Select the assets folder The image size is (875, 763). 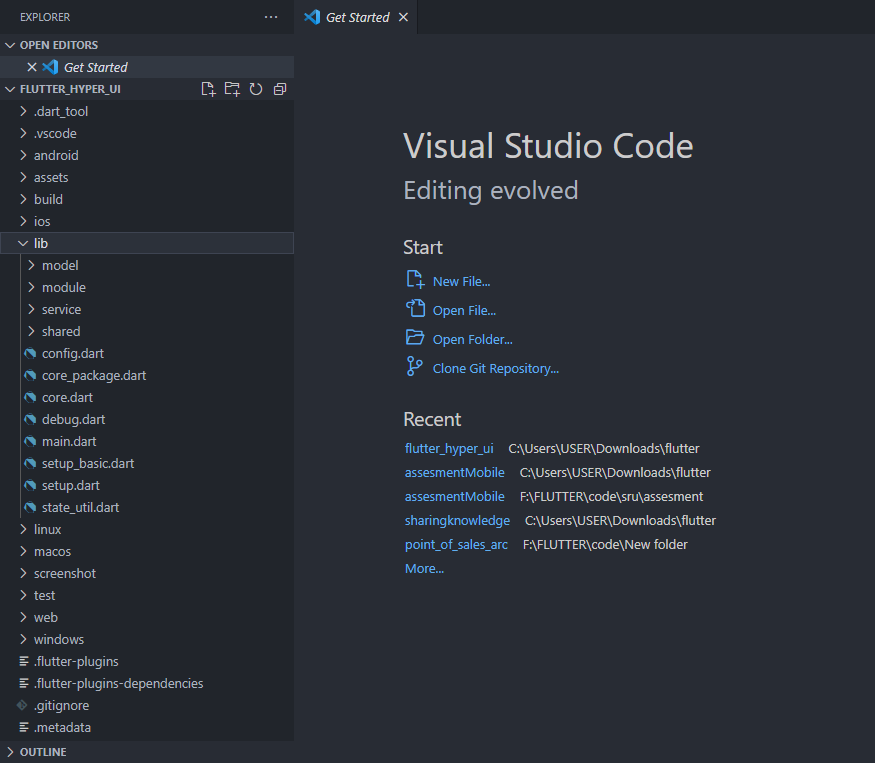[147, 177]
